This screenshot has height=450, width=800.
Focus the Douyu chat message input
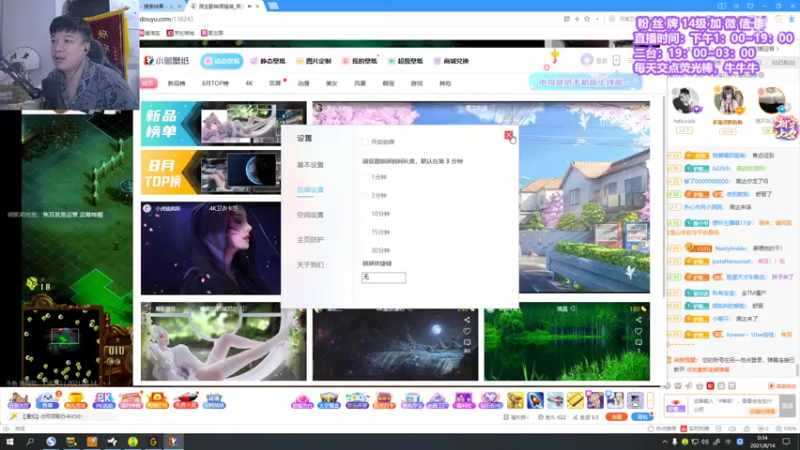[x=735, y=406]
